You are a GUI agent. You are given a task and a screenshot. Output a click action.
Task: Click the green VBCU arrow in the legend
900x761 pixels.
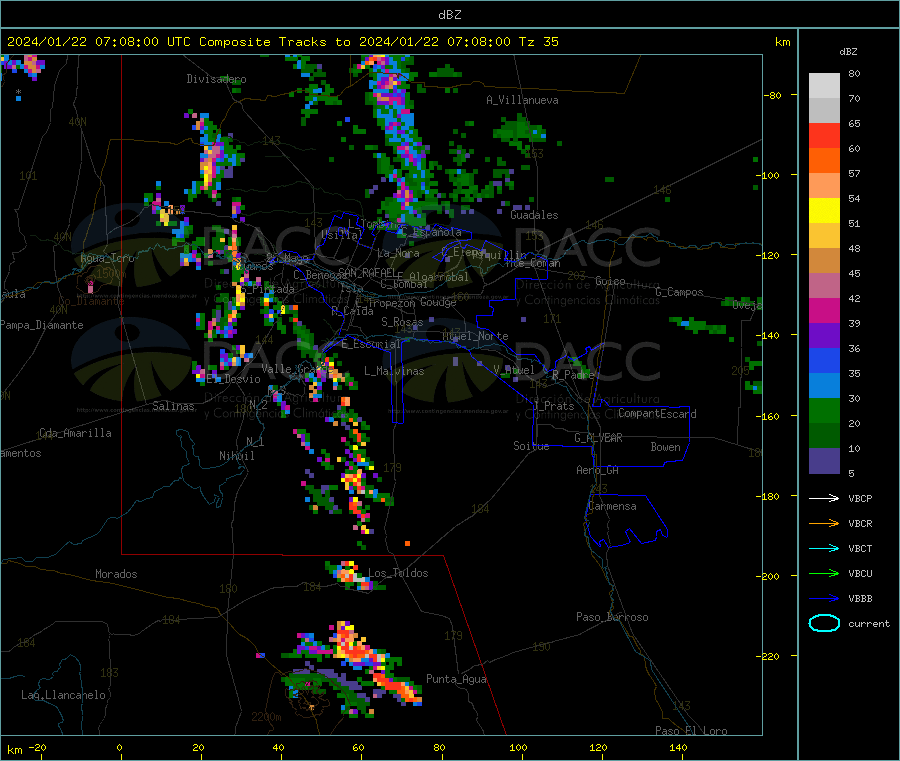pyautogui.click(x=824, y=573)
